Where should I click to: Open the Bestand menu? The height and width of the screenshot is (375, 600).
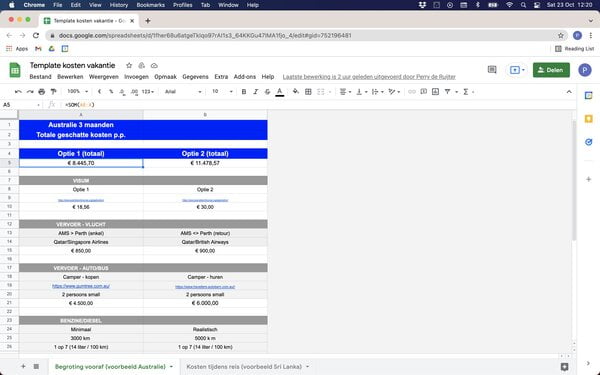coord(40,77)
